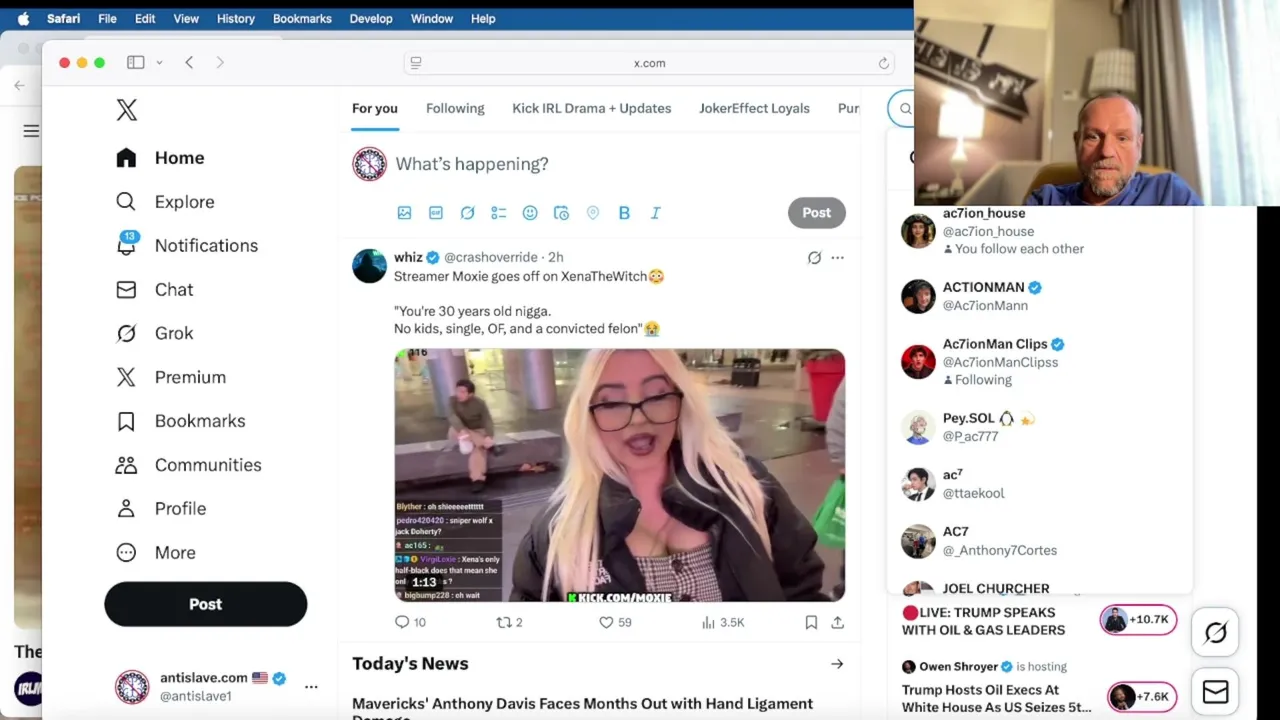
Task: Play the Moxie video in whiz's post
Action: 620,475
